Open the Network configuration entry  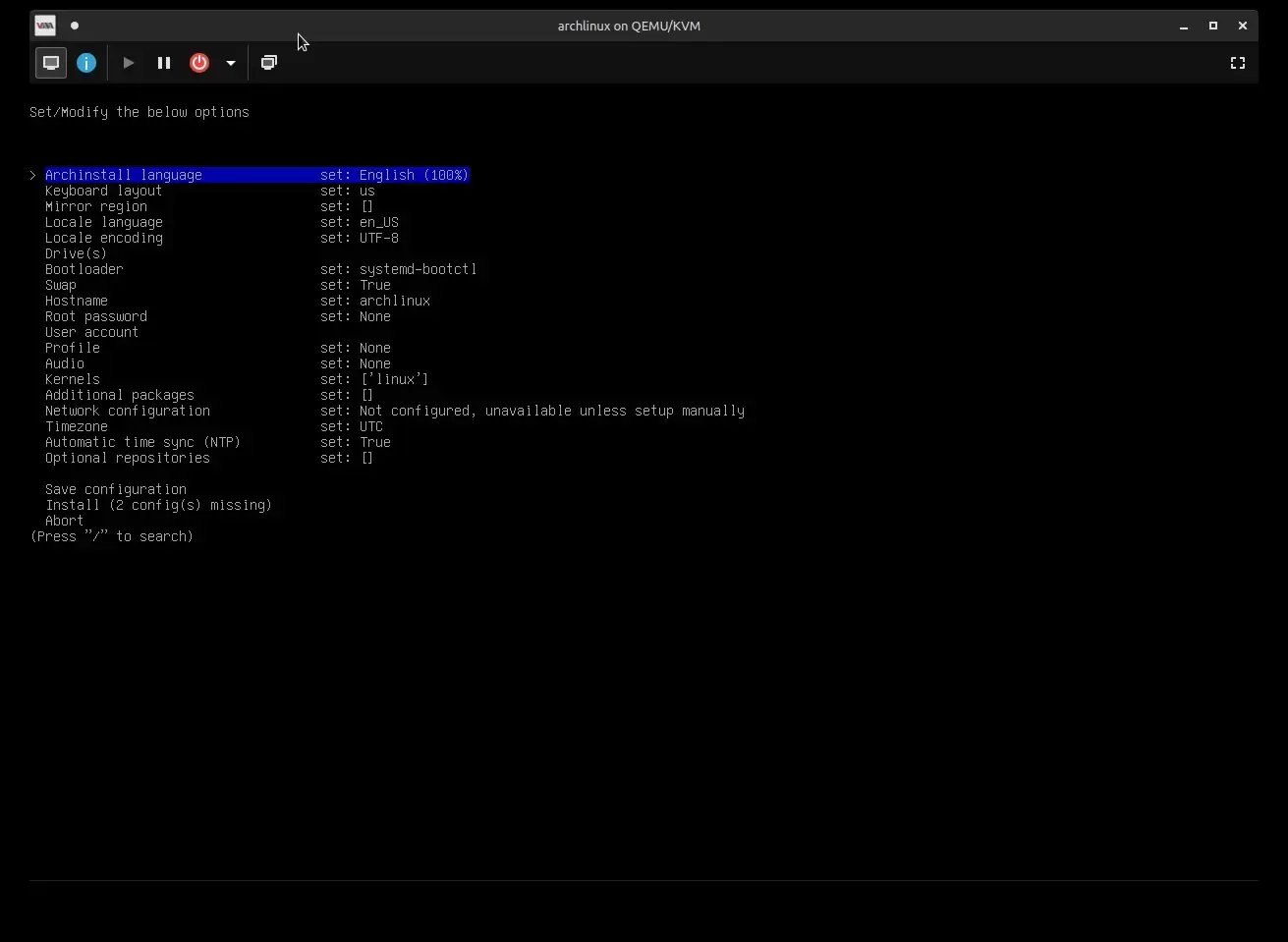[x=127, y=411]
